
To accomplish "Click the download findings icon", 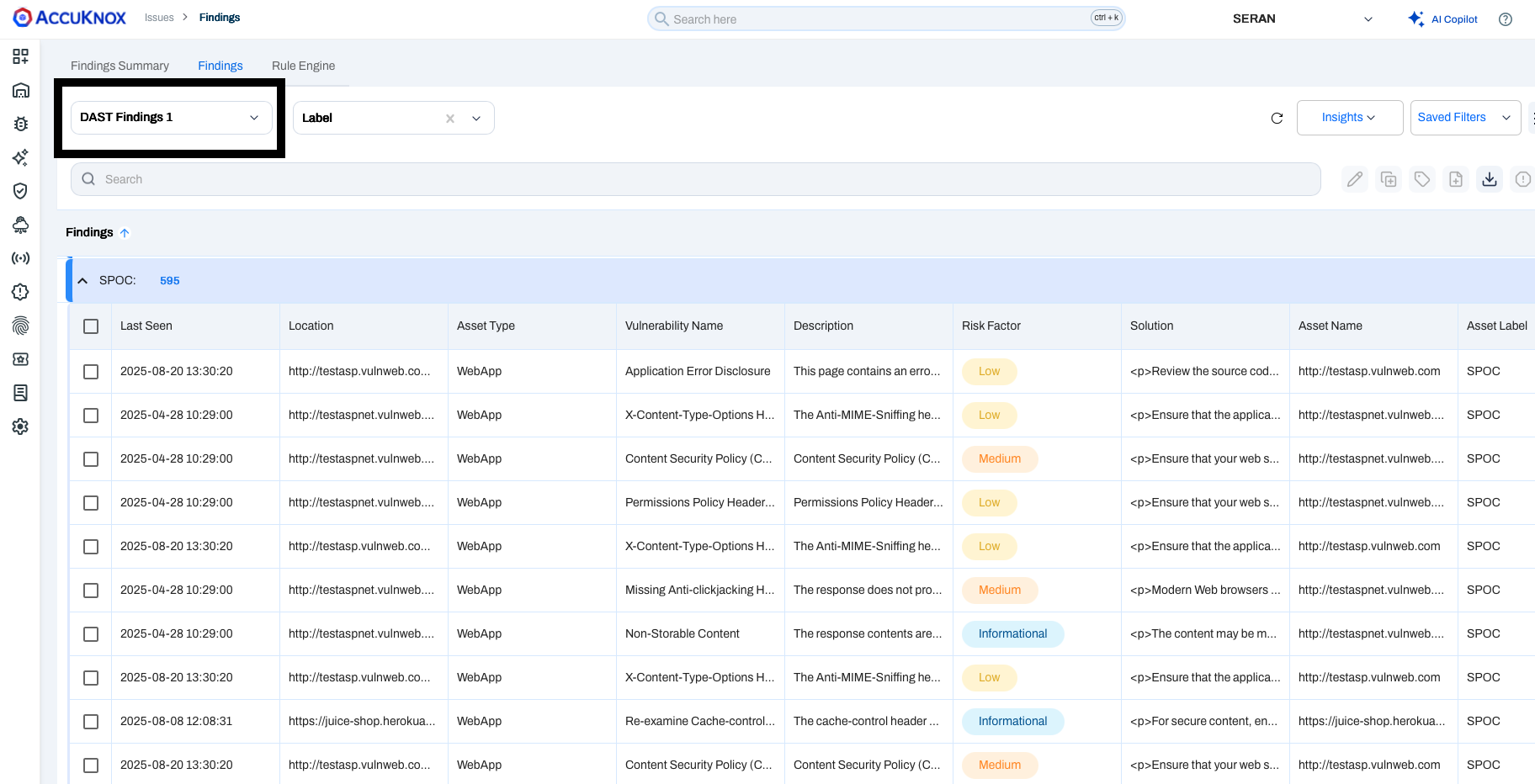I will (x=1489, y=179).
